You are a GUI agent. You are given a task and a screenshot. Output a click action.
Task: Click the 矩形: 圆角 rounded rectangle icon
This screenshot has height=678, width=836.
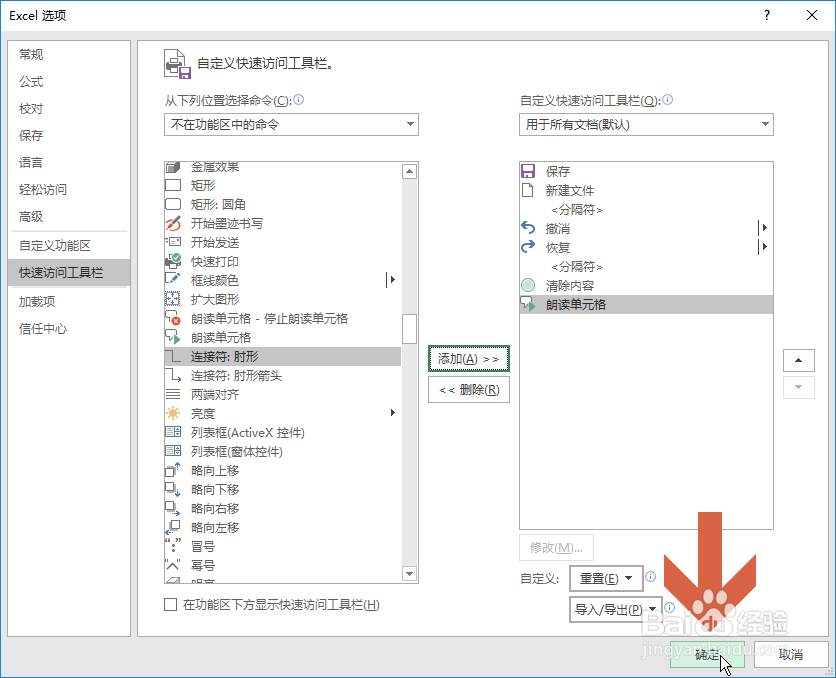pyautogui.click(x=173, y=204)
